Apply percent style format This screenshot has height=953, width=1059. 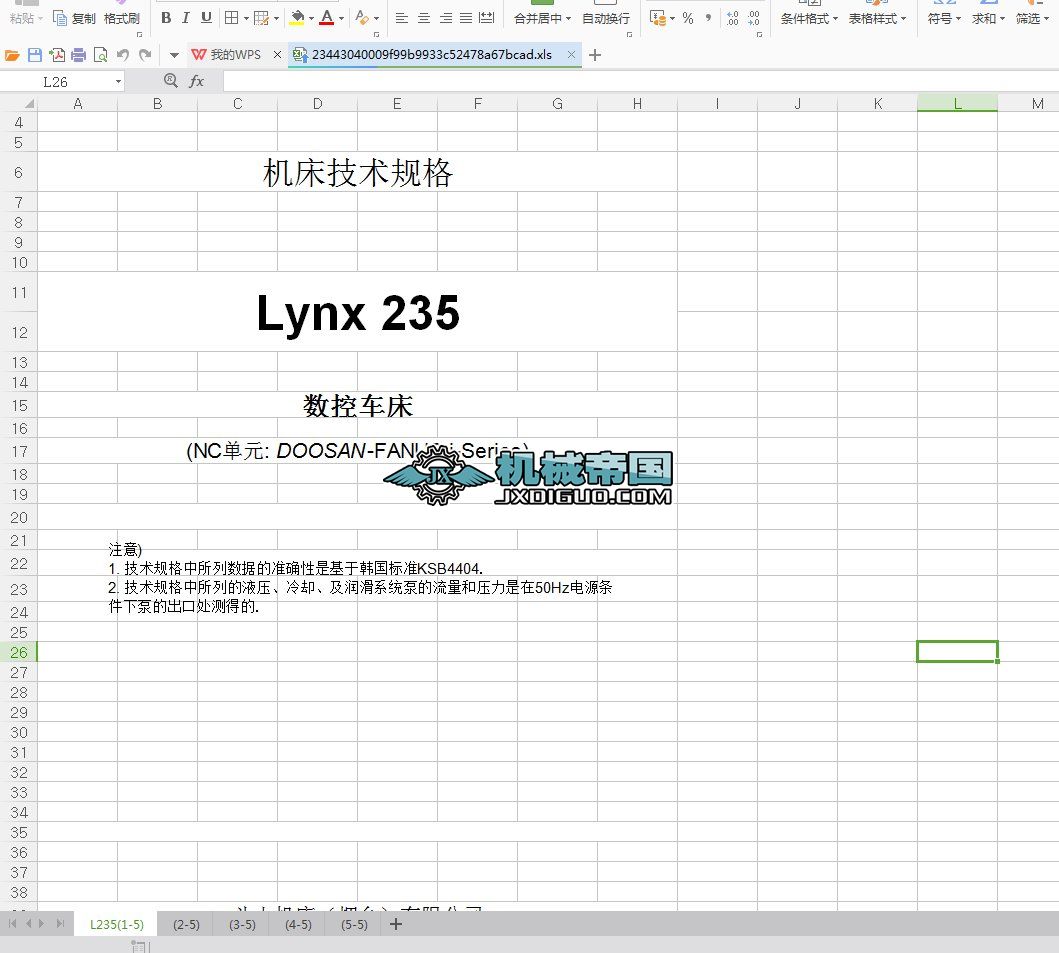[688, 18]
